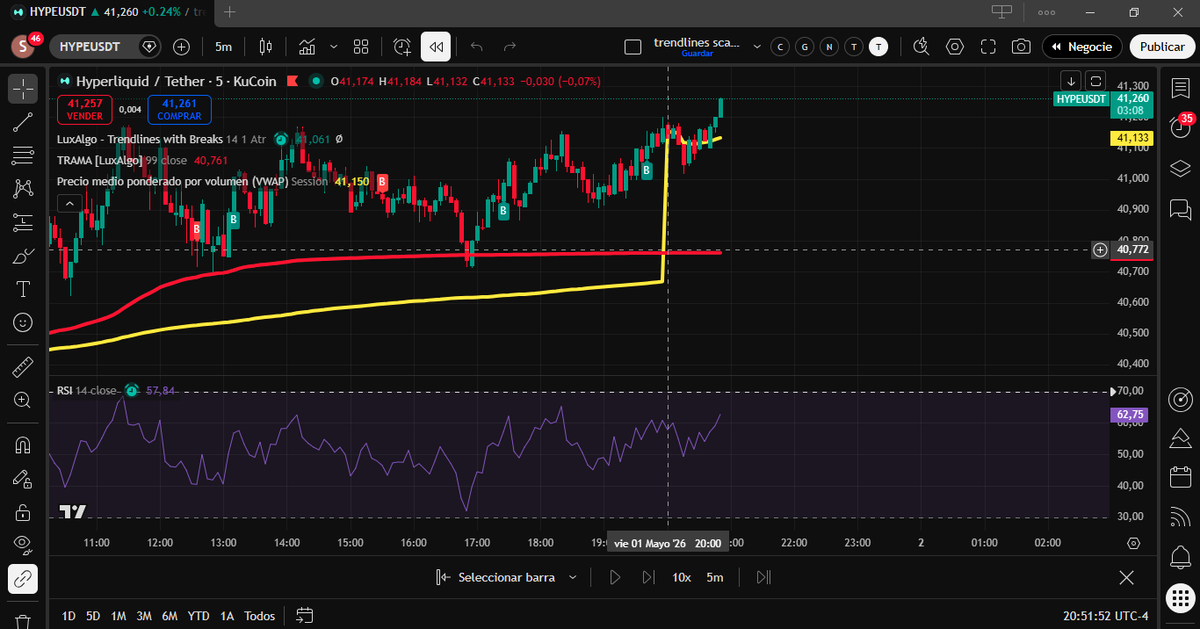The height and width of the screenshot is (629, 1200).
Task: Toggle lock all drawings
Action: pos(23,512)
